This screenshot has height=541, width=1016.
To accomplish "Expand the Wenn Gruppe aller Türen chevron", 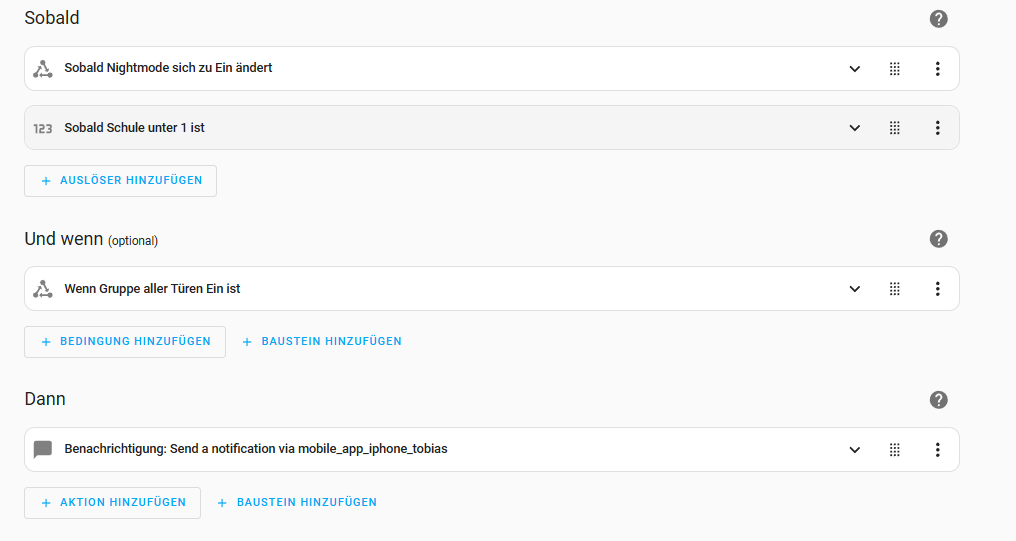I will pyautogui.click(x=855, y=289).
